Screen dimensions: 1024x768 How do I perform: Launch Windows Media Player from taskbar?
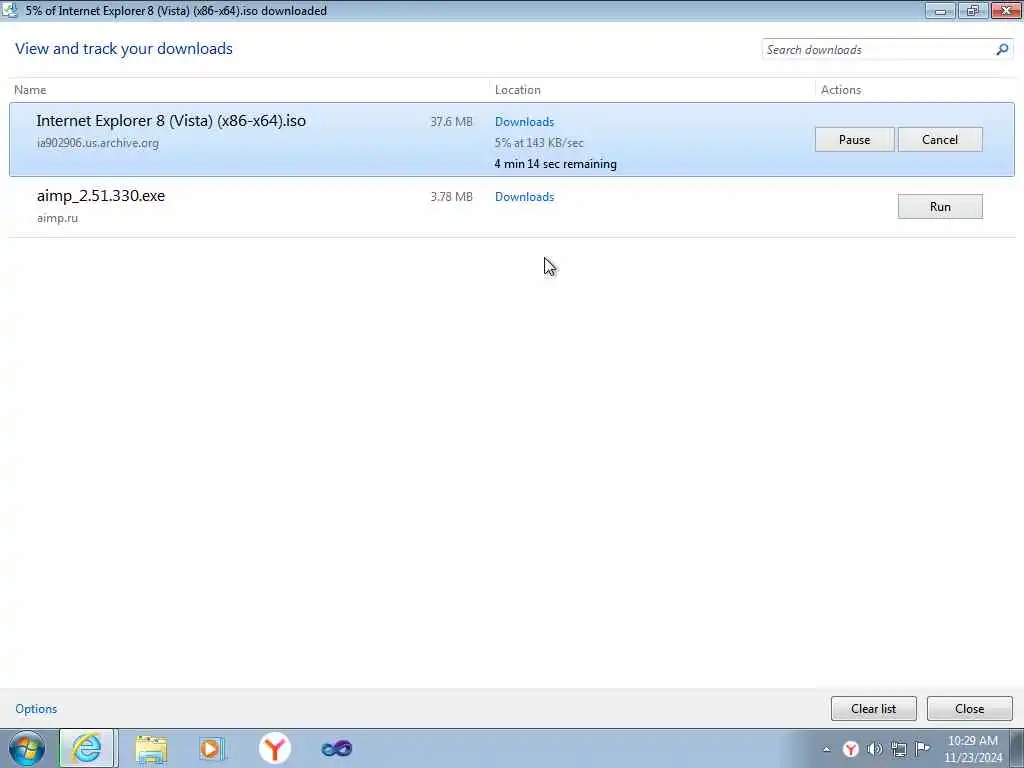pos(212,748)
